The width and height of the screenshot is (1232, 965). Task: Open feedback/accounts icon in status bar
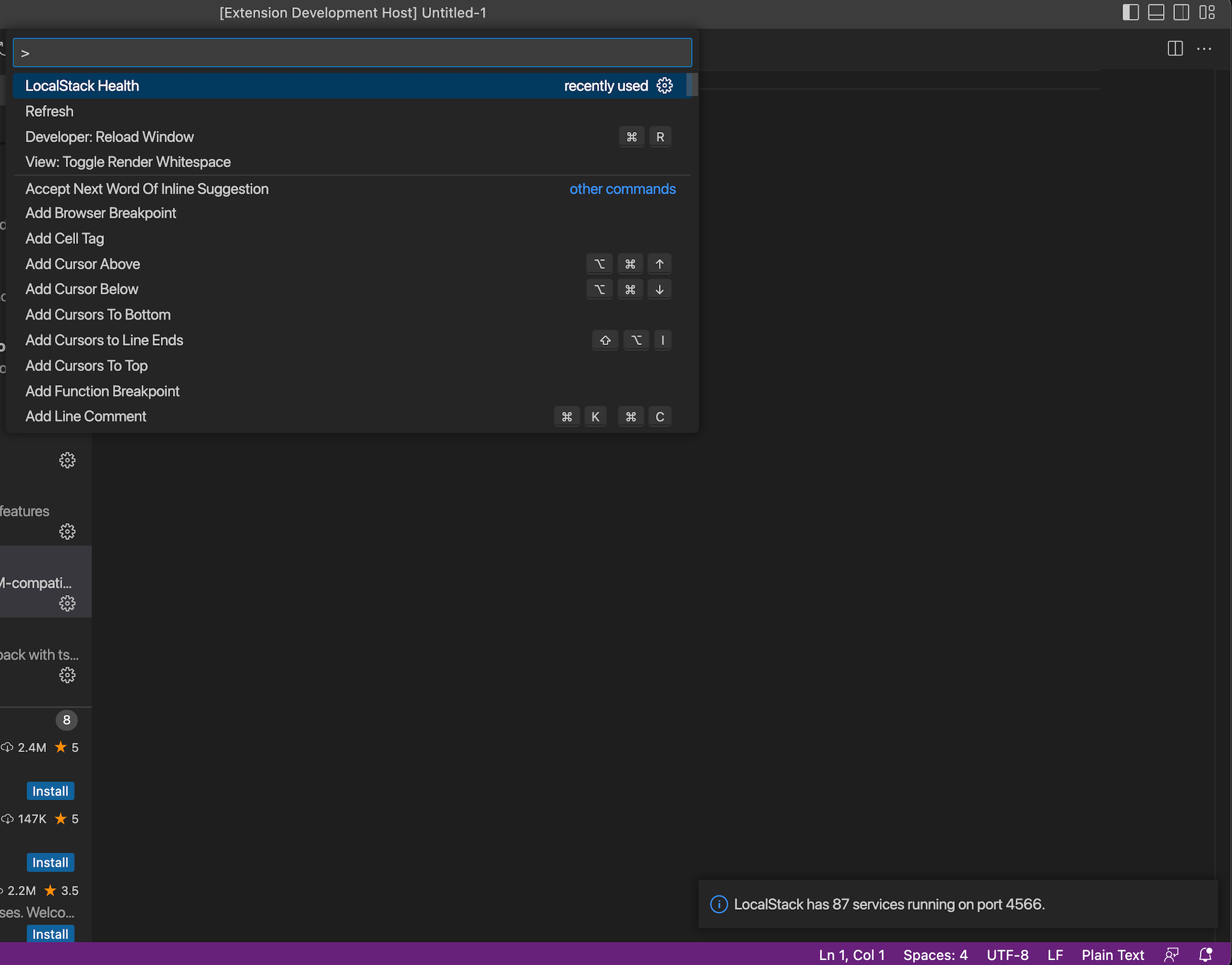click(x=1171, y=955)
